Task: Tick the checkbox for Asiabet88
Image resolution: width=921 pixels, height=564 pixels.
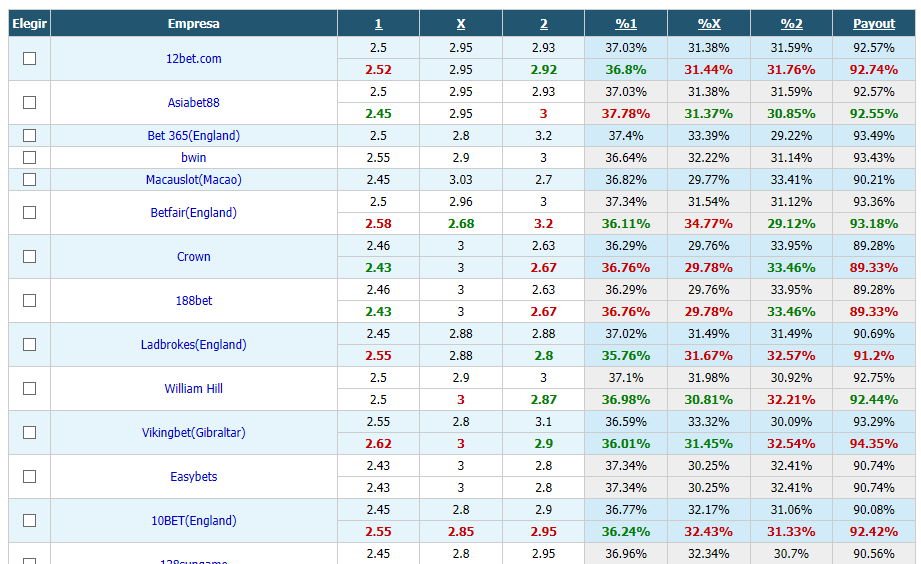Action: [29, 102]
